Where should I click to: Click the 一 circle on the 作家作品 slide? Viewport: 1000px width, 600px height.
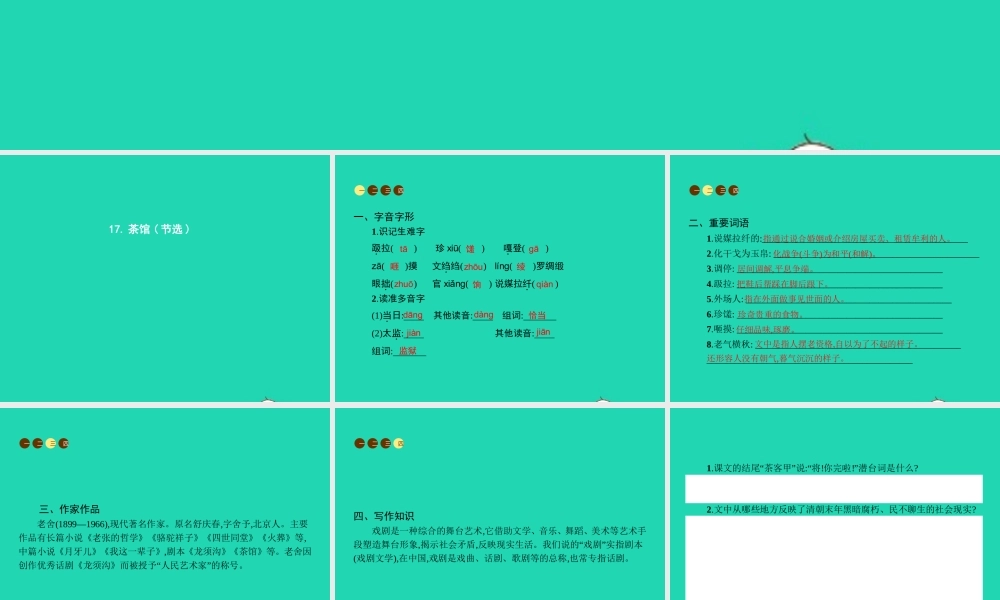click(25, 443)
